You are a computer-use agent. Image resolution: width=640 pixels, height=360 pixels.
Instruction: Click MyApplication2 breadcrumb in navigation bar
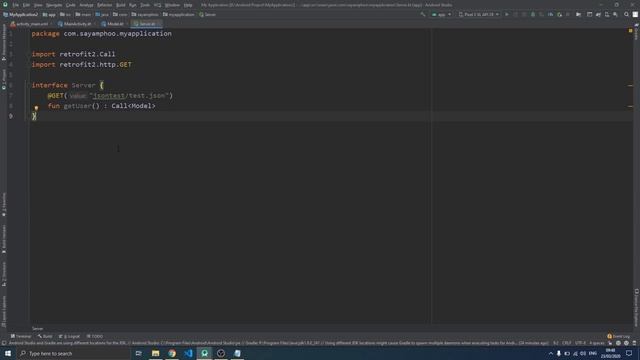point(20,14)
